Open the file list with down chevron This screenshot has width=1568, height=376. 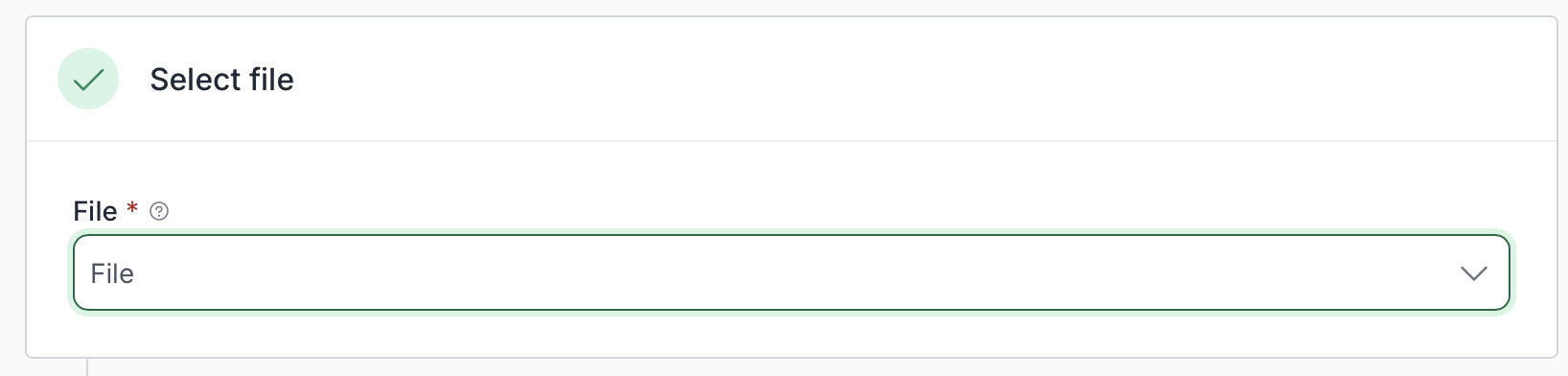point(1473,273)
